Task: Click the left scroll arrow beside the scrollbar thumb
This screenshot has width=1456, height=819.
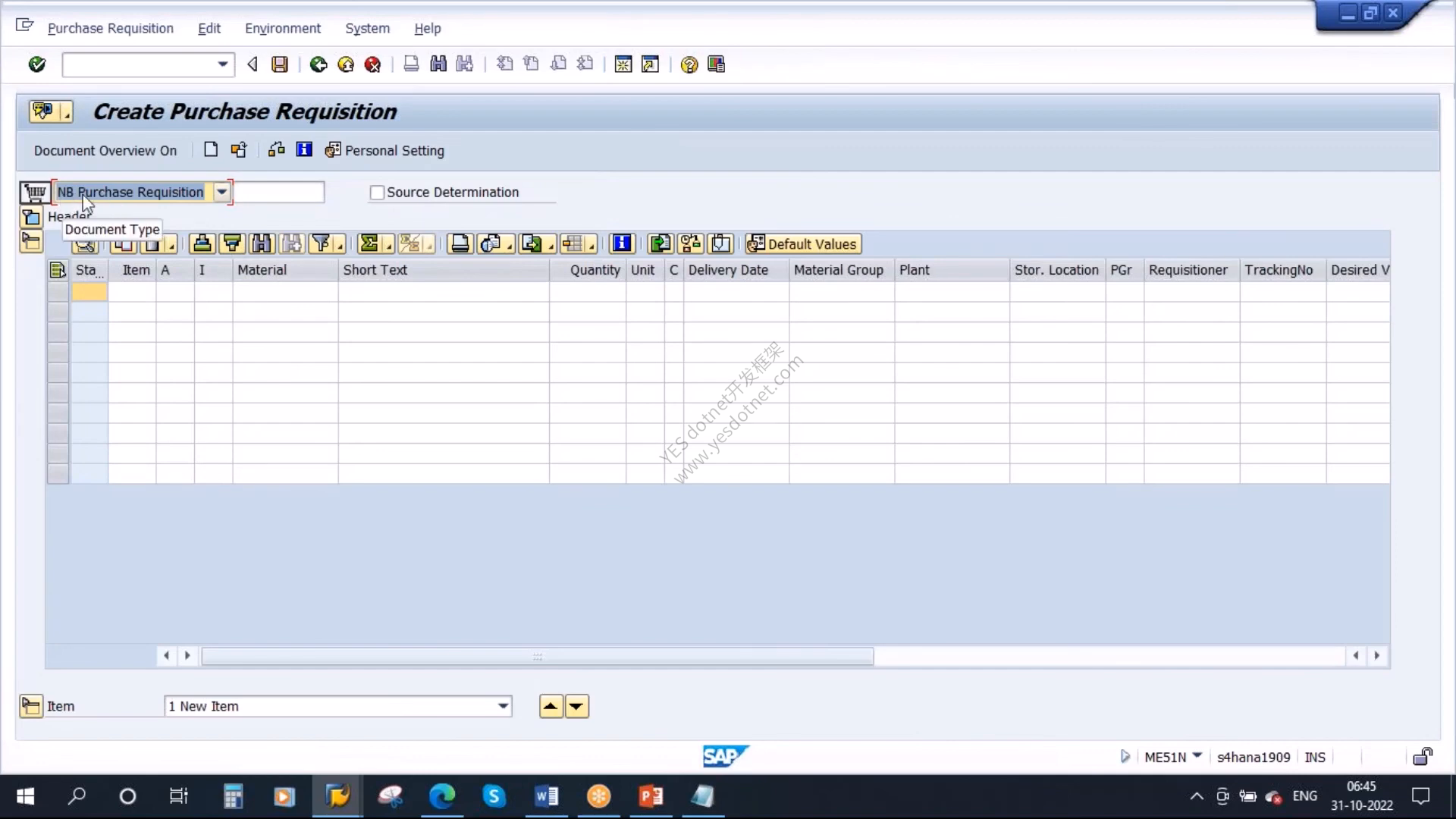Action: [x=166, y=655]
